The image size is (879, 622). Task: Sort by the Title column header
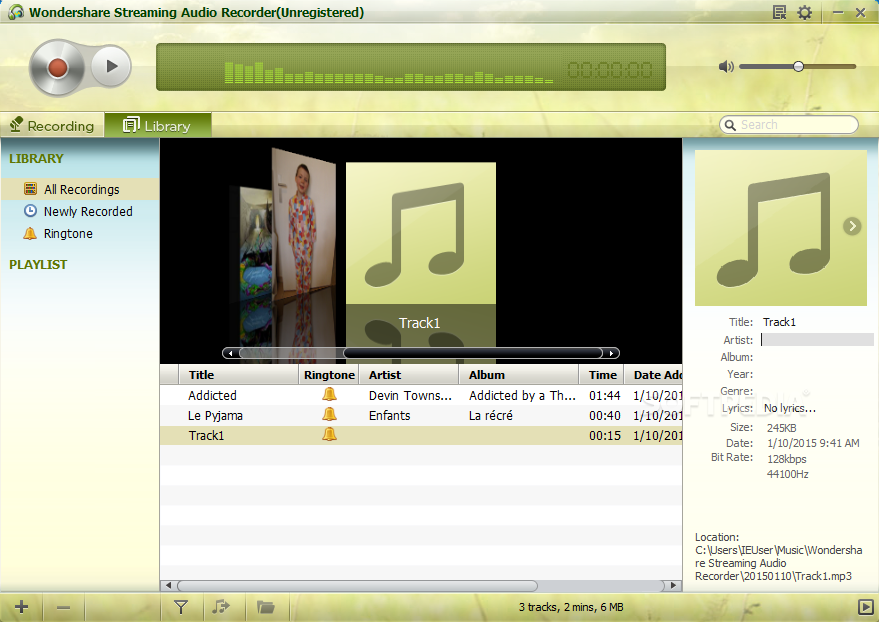(x=239, y=375)
